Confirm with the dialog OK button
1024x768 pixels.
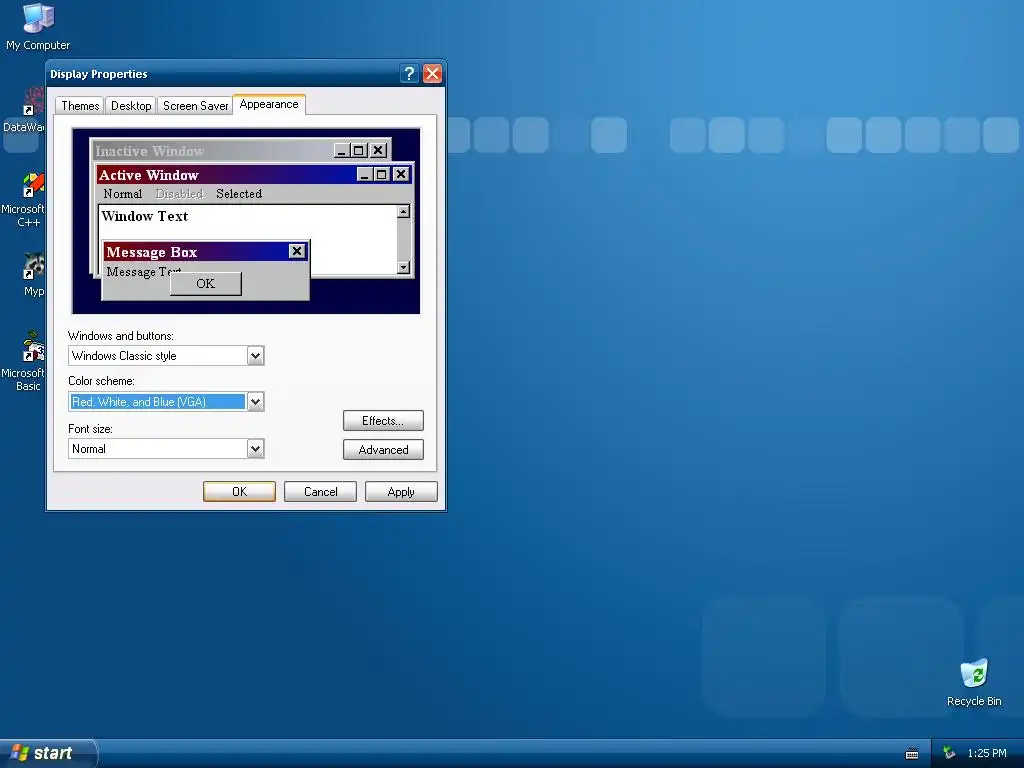pos(239,492)
